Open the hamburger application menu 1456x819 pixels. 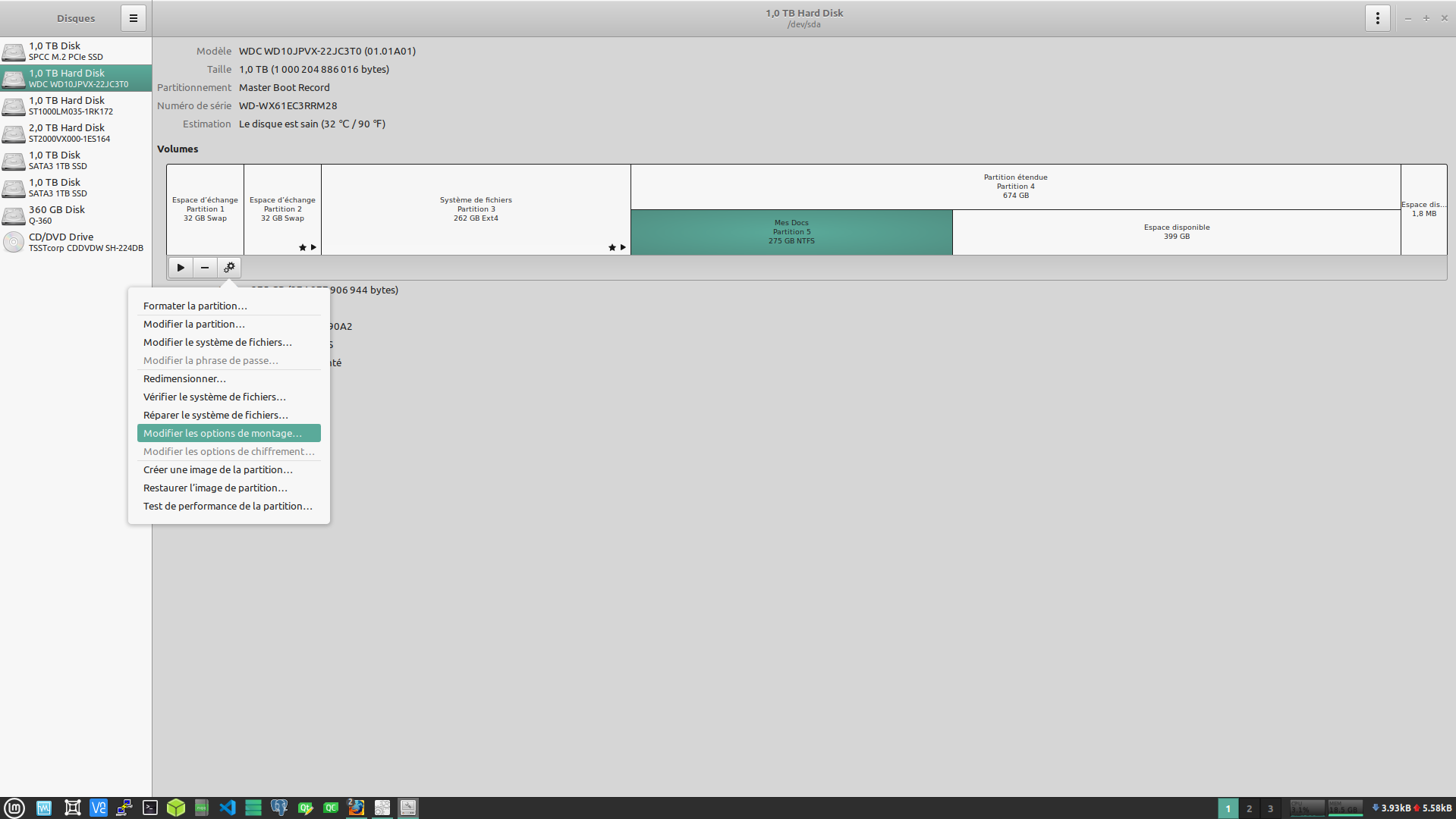tap(134, 18)
